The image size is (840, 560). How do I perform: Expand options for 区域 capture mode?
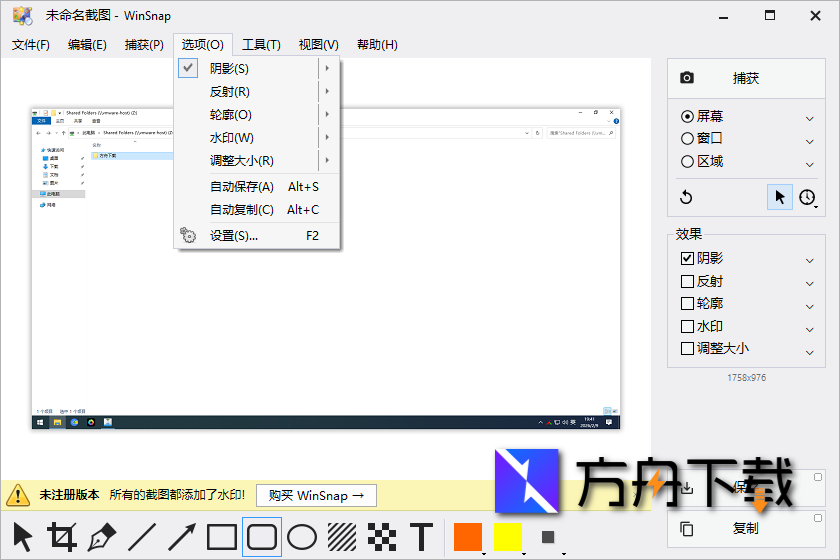coord(809,164)
